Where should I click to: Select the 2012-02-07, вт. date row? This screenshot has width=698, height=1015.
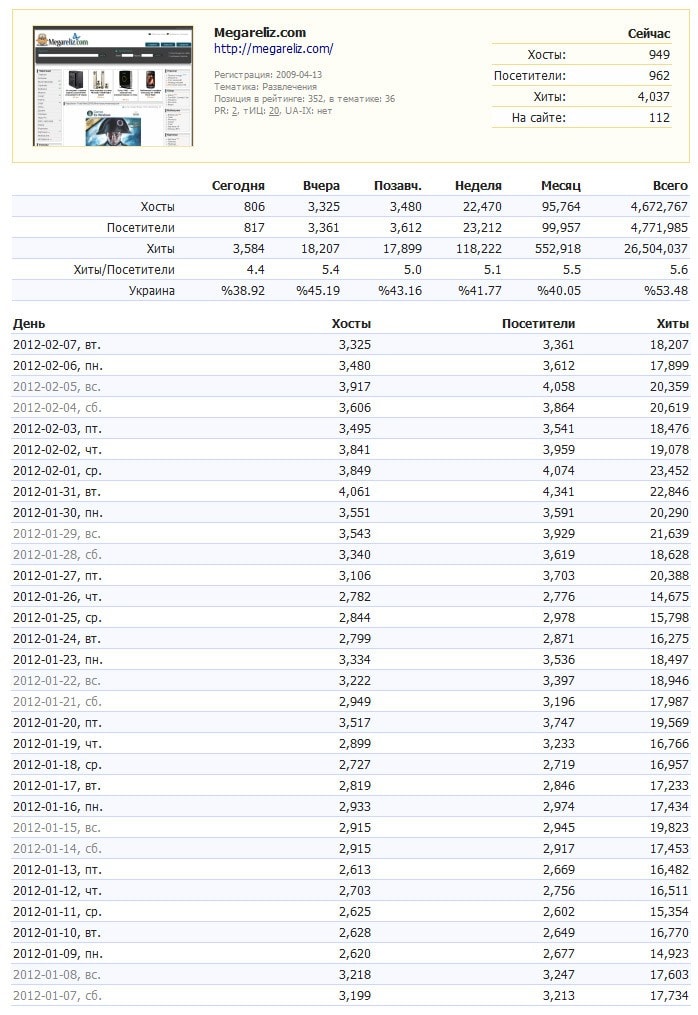57,344
